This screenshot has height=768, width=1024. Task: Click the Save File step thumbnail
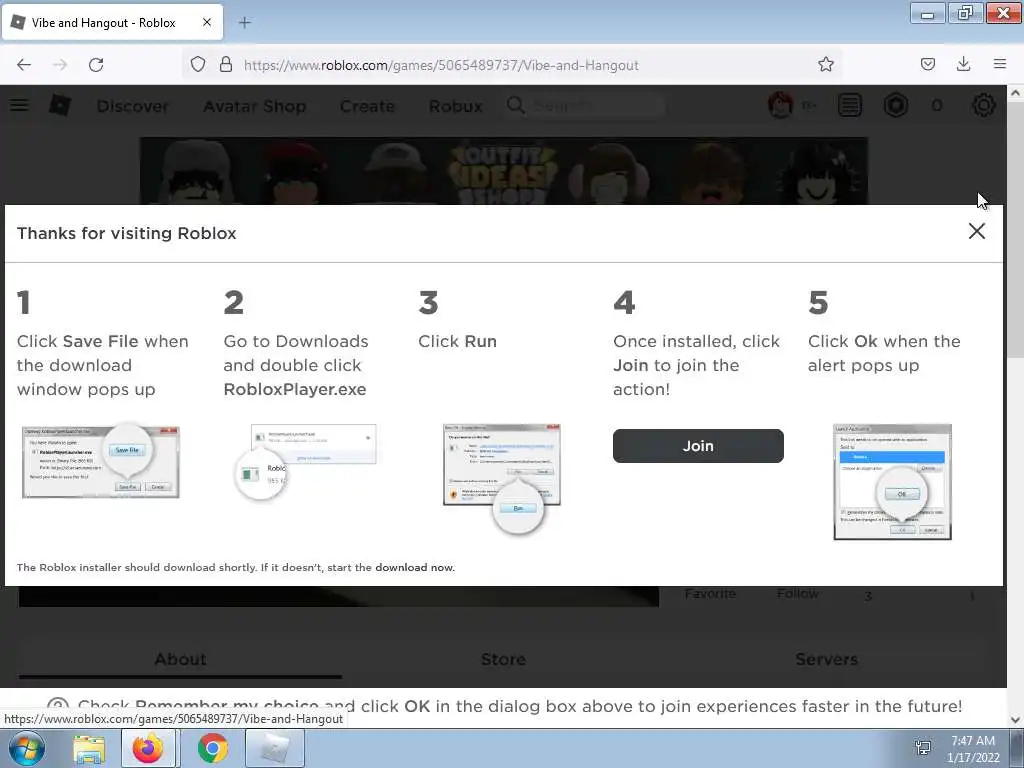101,460
